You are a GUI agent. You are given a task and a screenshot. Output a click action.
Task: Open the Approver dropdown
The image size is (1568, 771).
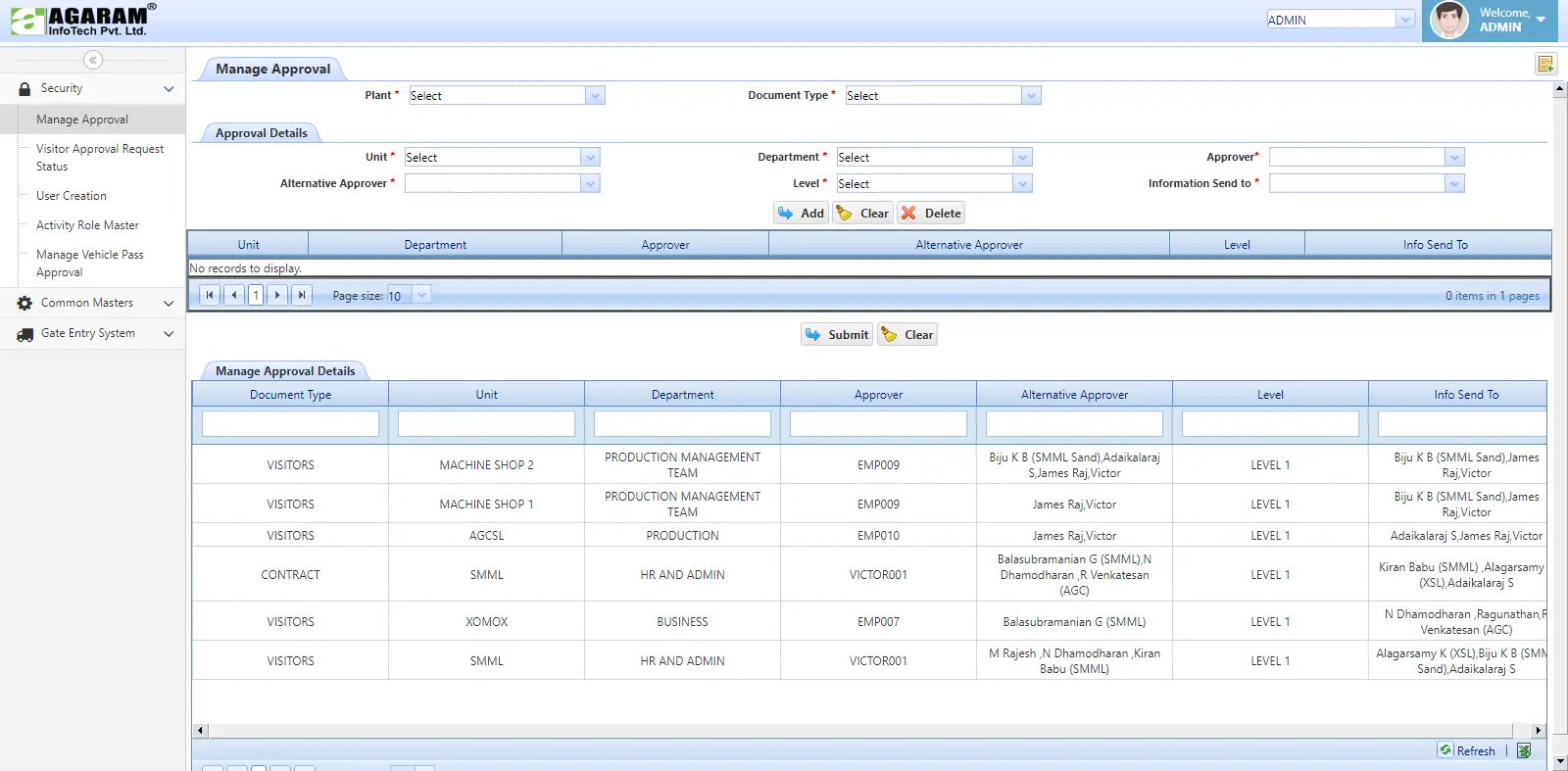1454,157
